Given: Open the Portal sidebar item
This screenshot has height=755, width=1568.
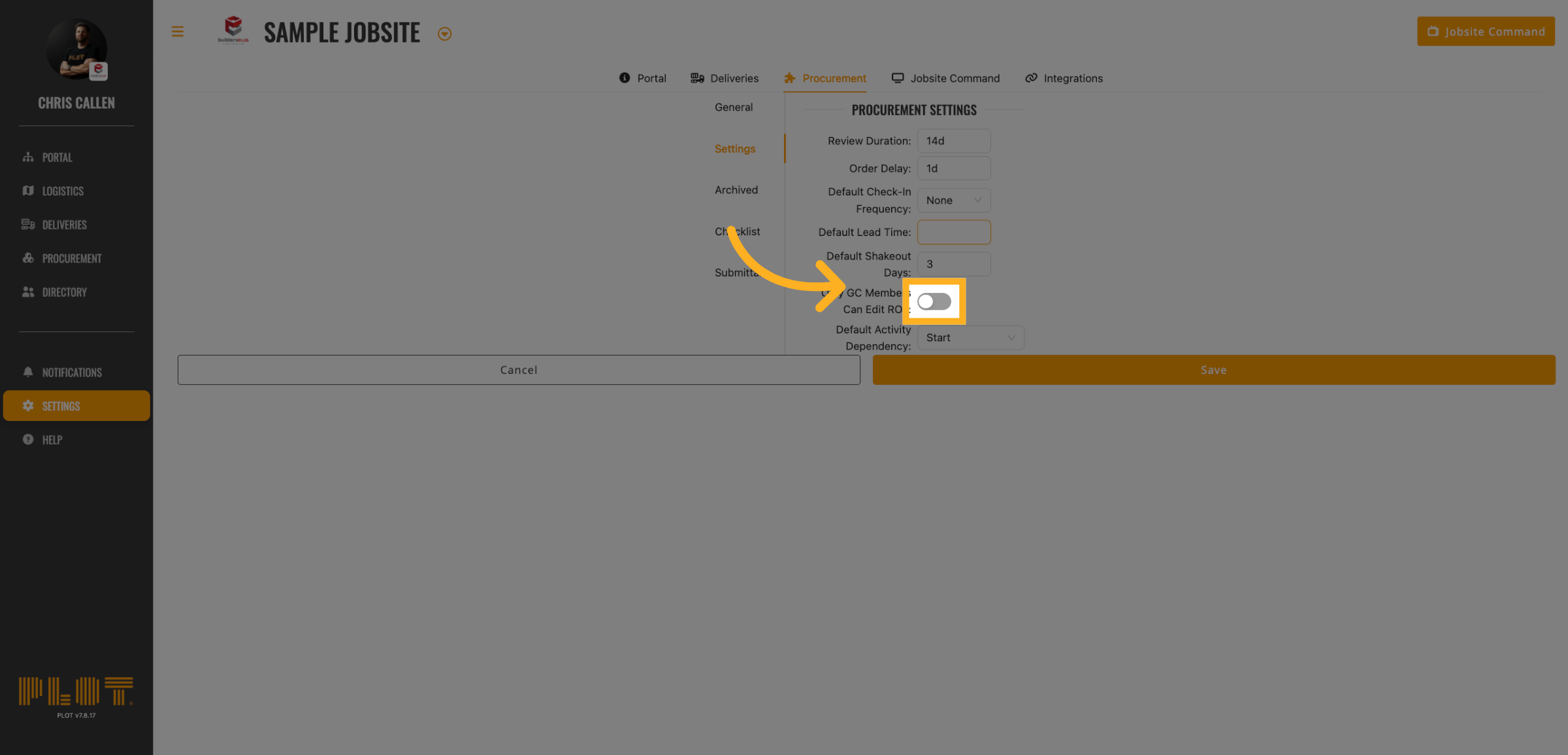Looking at the screenshot, I should 57,158.
